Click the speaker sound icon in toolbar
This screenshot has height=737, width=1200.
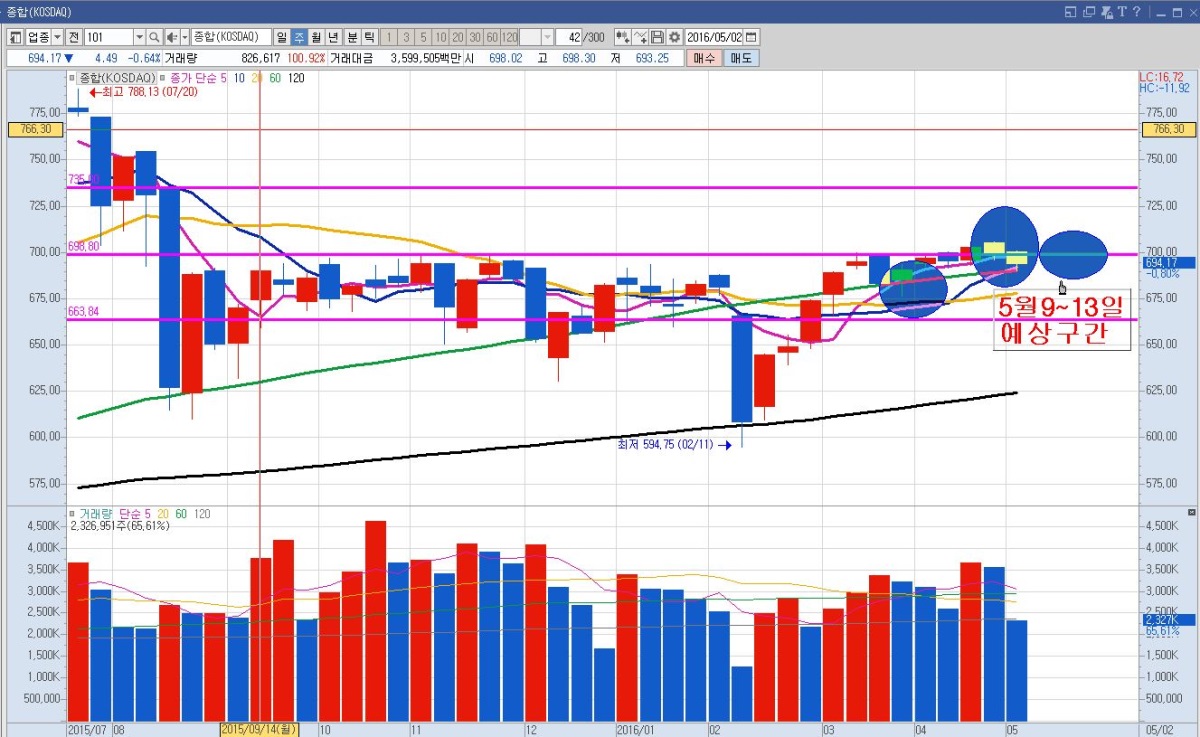171,37
